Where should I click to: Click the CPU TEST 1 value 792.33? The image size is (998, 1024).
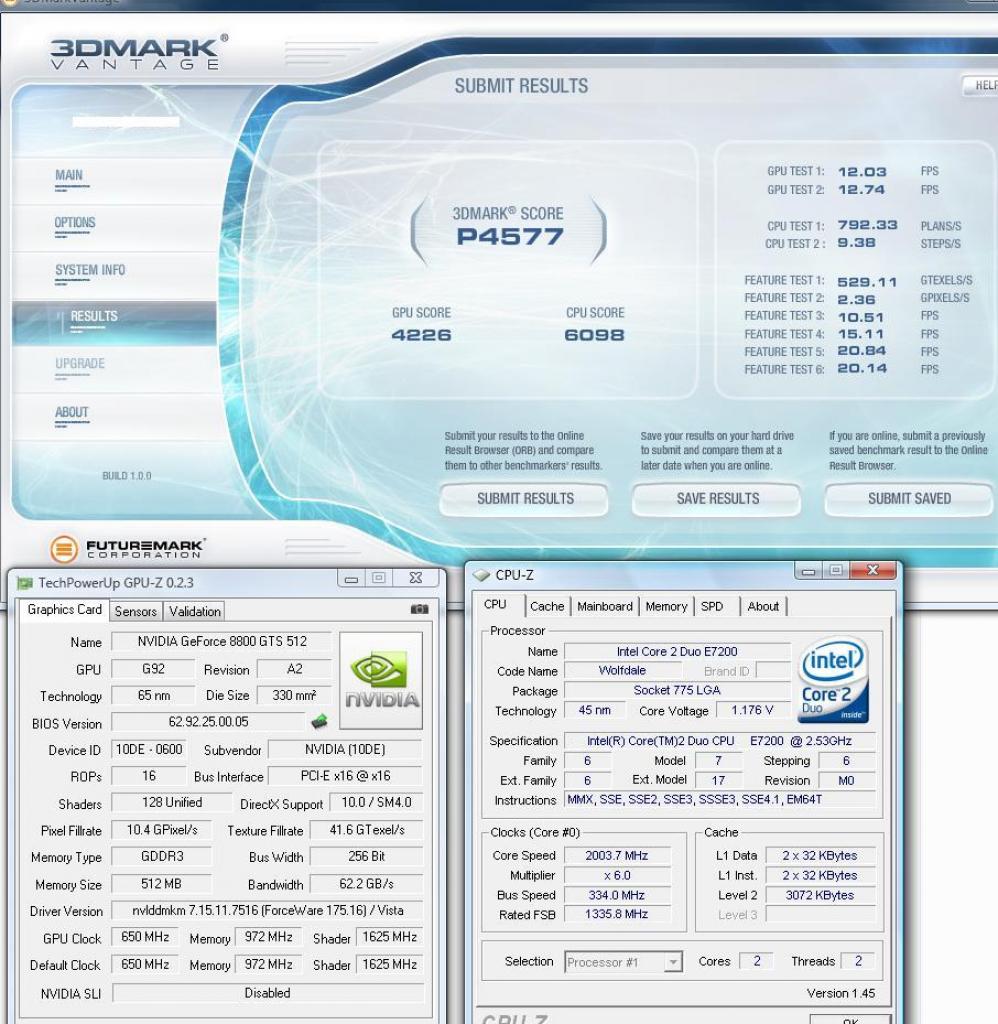pyautogui.click(x=867, y=225)
